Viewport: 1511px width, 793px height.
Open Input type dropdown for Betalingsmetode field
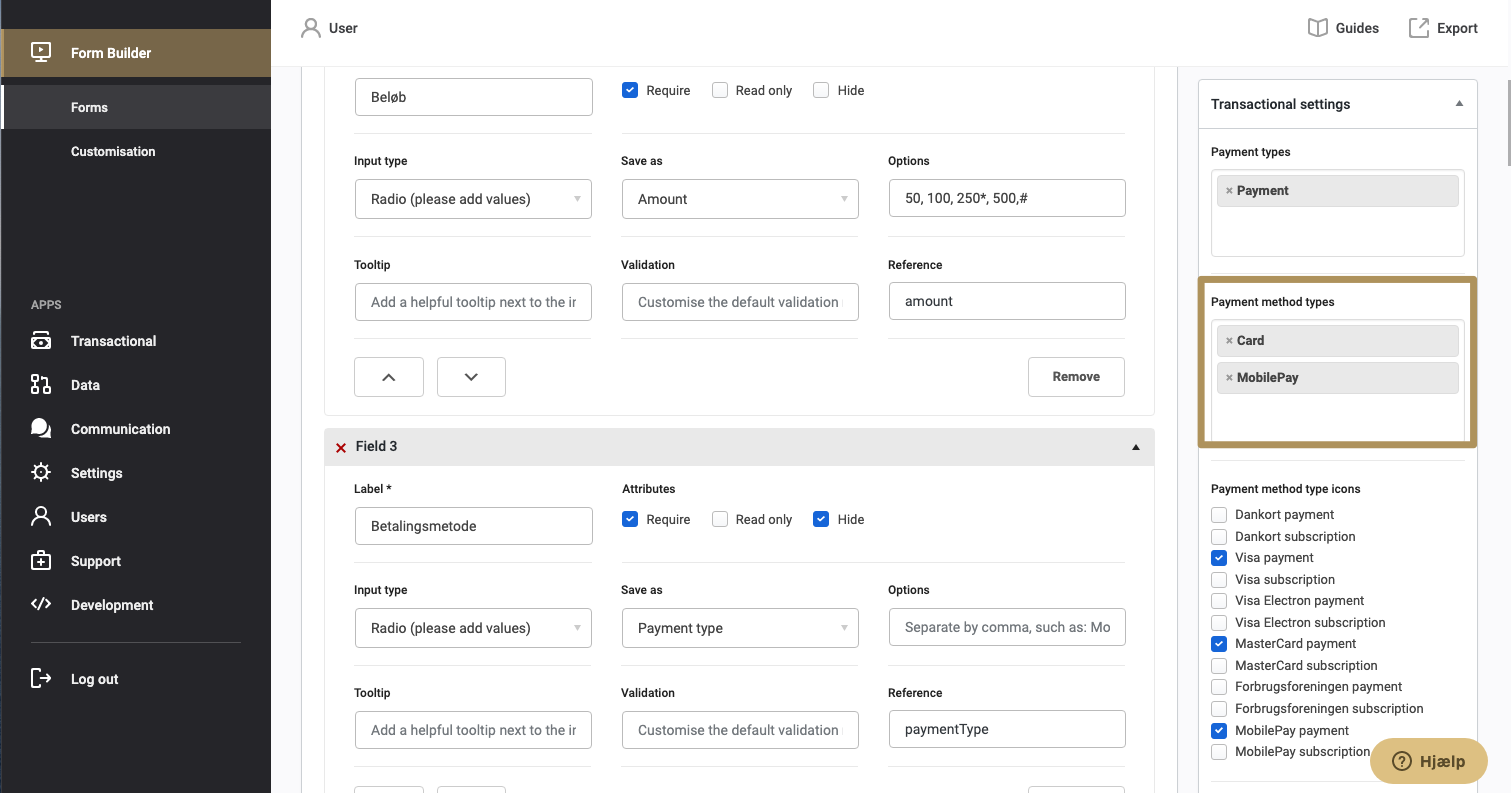[x=473, y=628]
